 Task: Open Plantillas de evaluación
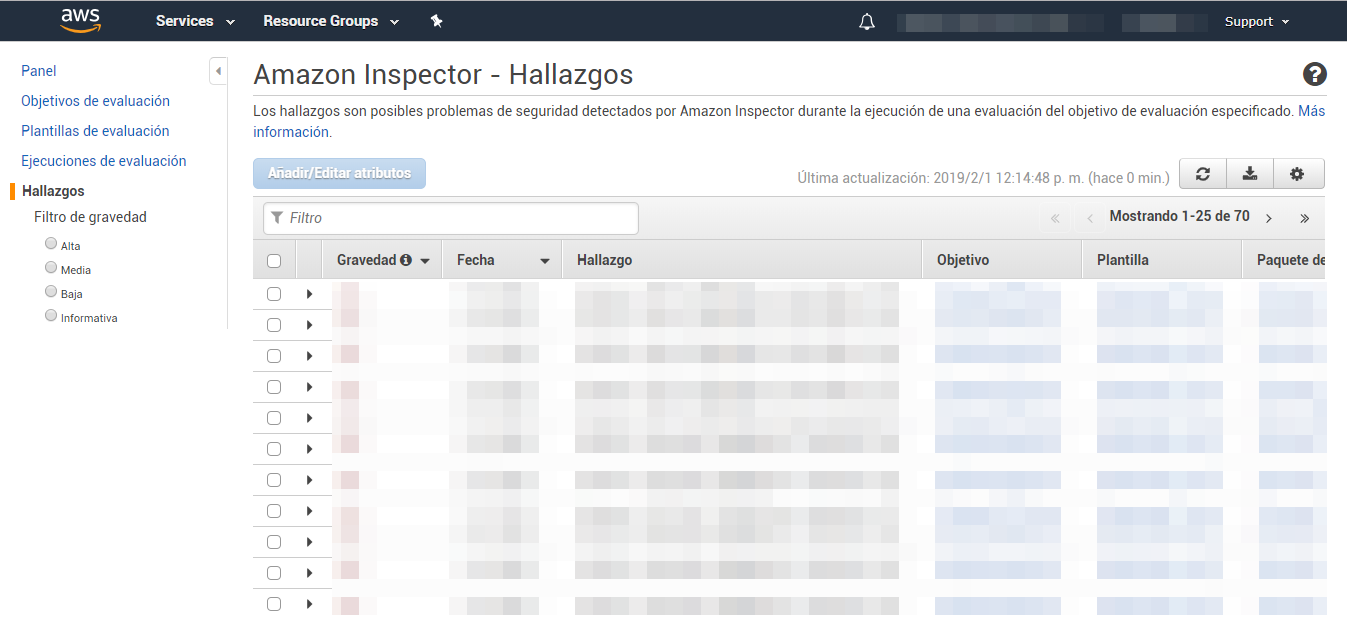point(95,131)
